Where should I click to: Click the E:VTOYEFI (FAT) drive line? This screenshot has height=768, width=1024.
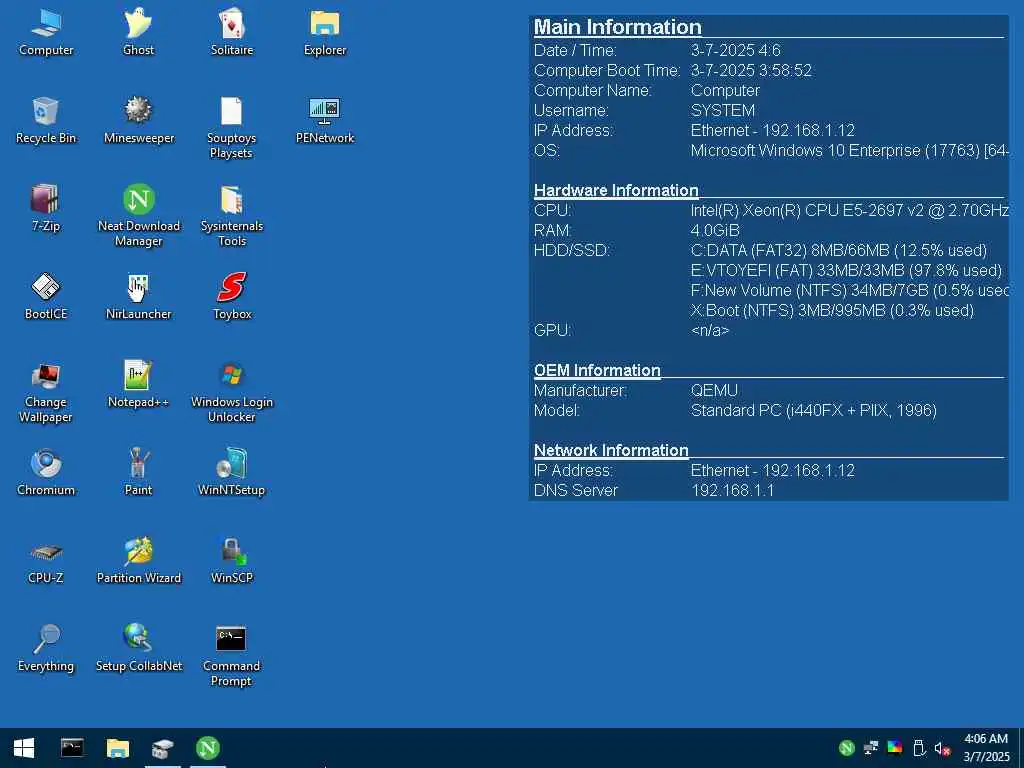click(x=846, y=270)
